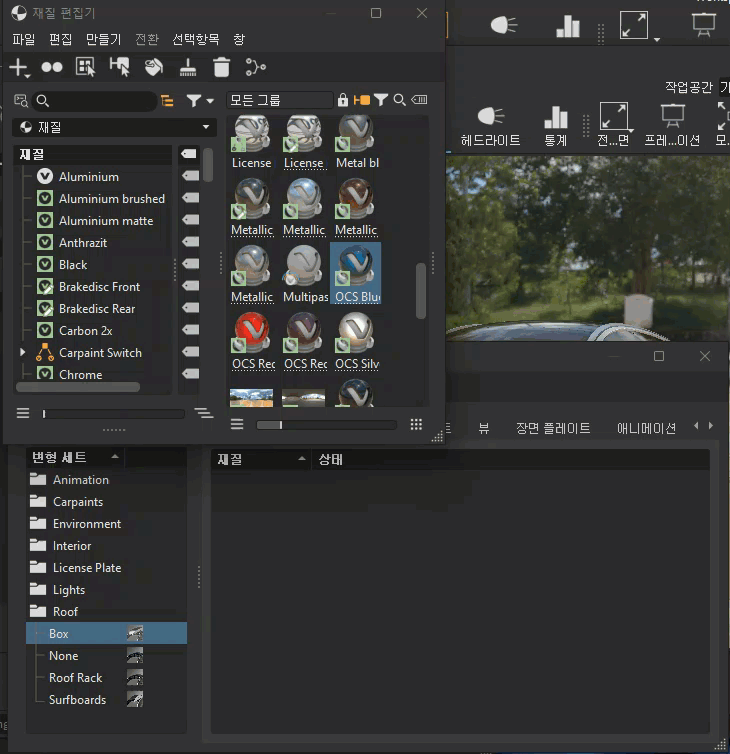Click the orange tag icon in preview toolbar
Image resolution: width=730 pixels, height=754 pixels.
362,100
